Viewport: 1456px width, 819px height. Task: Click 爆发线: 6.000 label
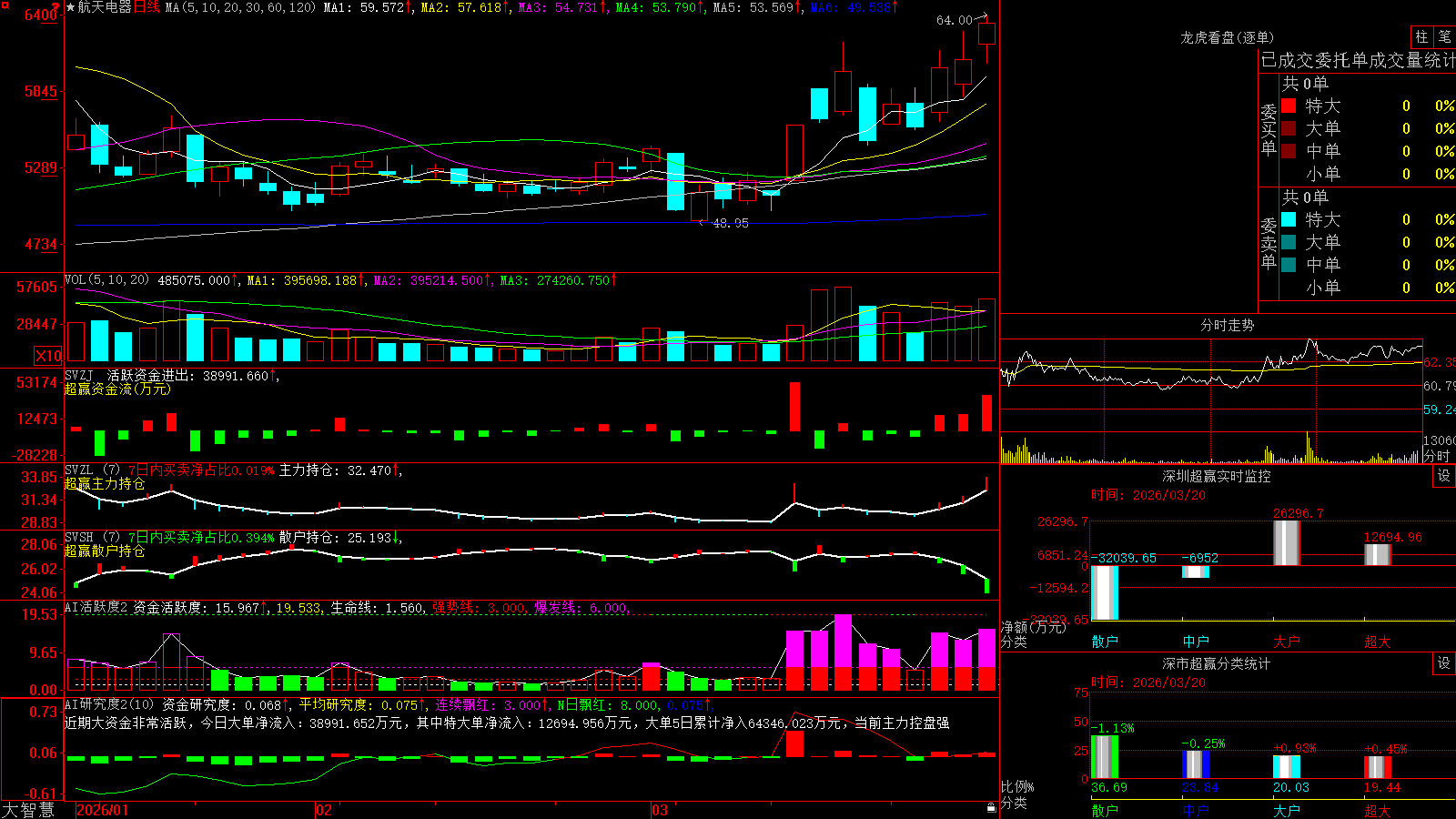[x=581, y=608]
